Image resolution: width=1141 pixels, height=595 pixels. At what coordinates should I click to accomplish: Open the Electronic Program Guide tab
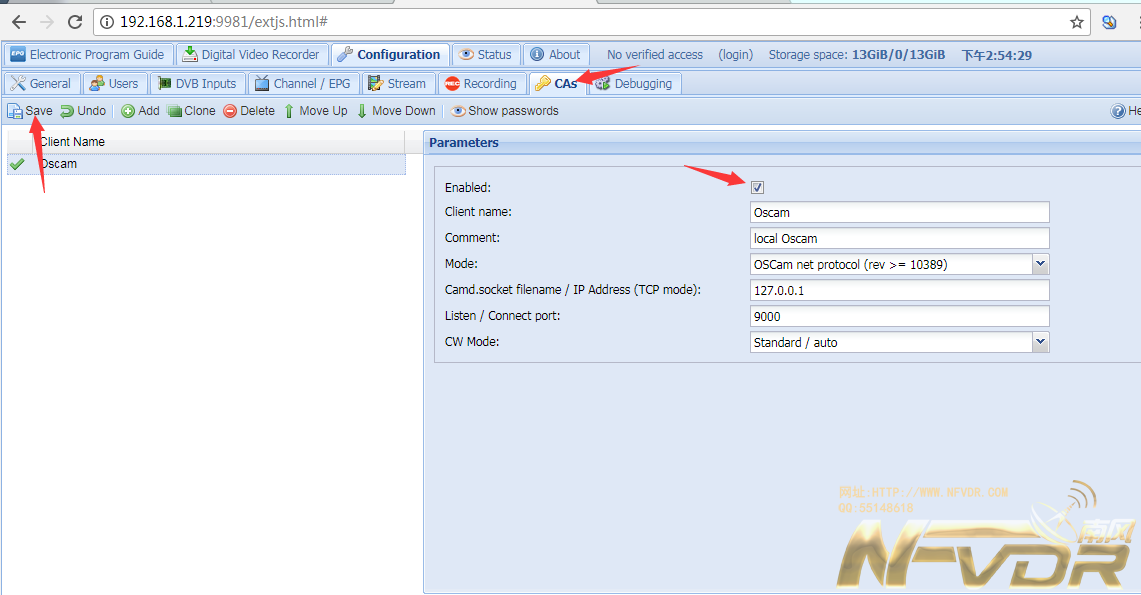coord(87,55)
